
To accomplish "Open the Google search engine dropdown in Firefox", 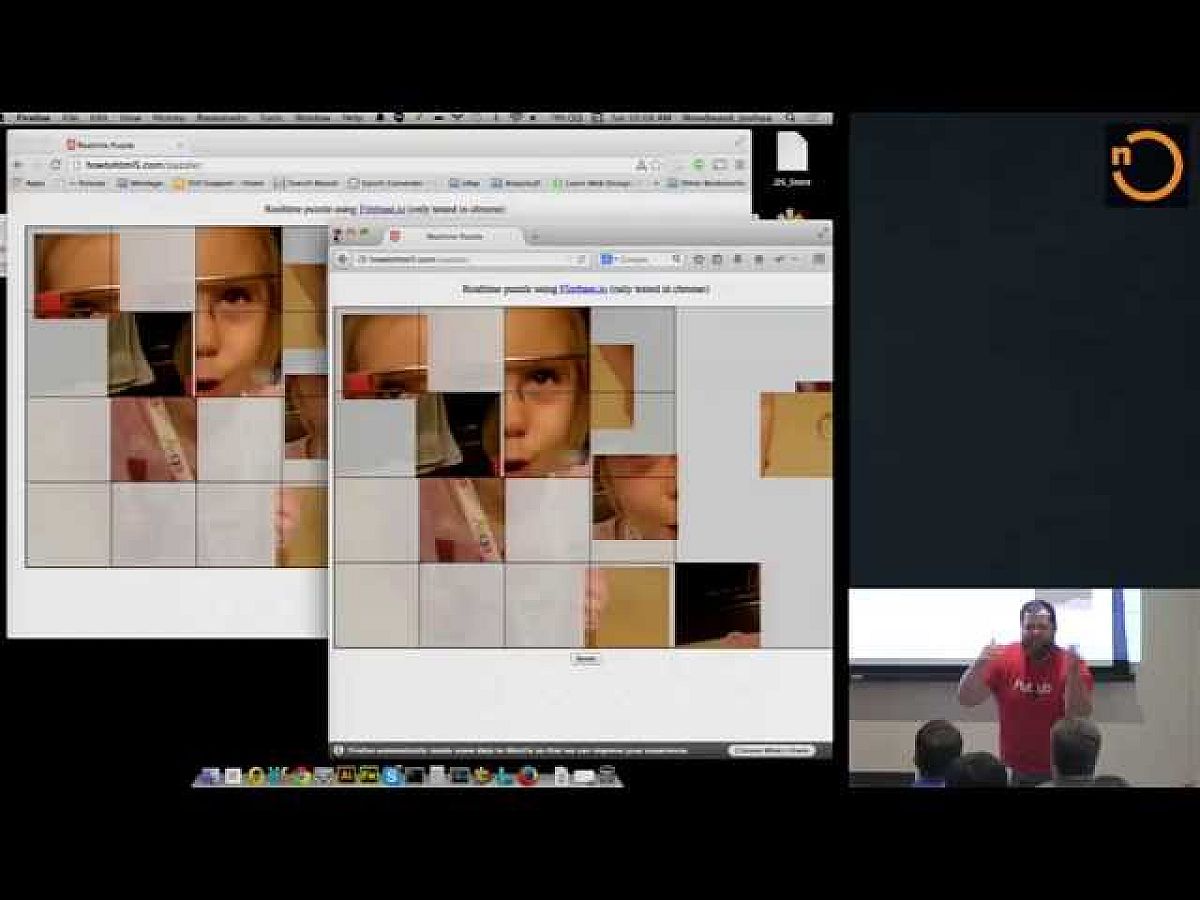I will point(608,260).
